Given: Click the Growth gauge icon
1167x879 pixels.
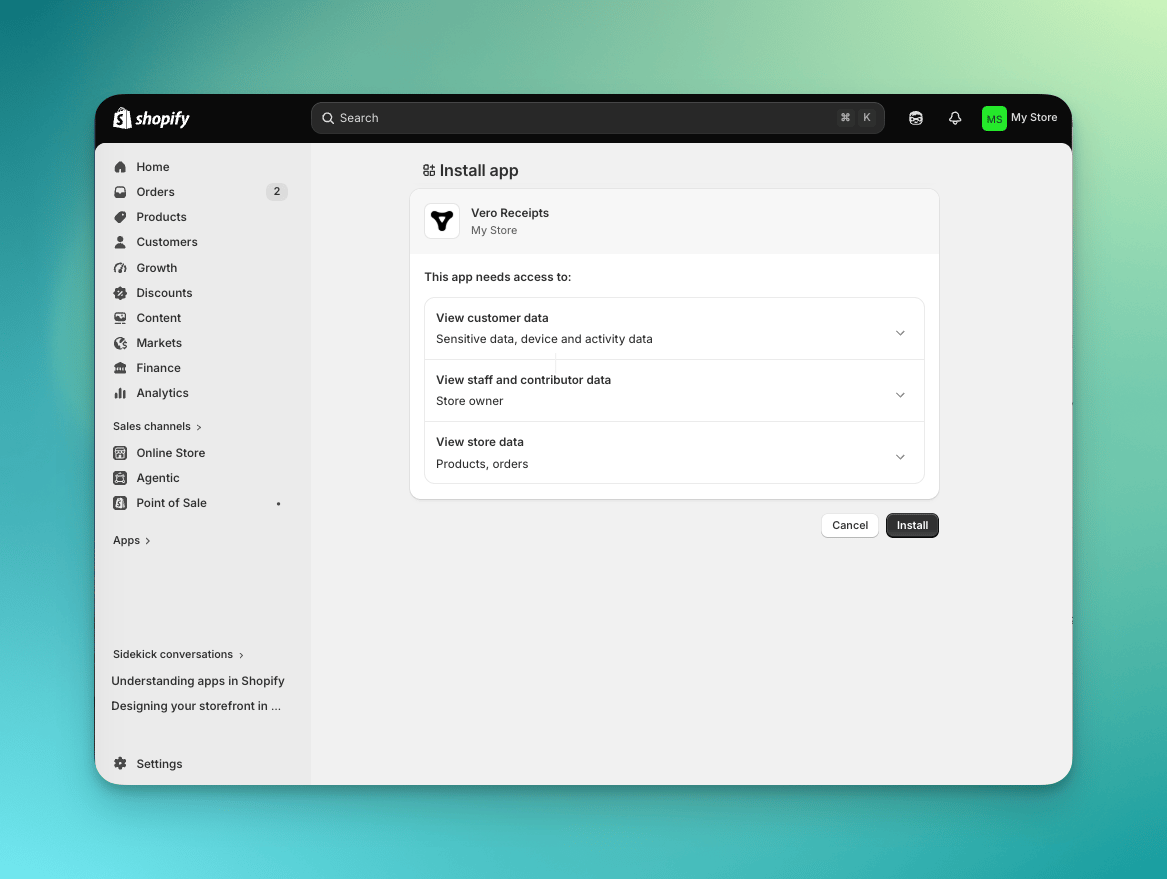Looking at the screenshot, I should [120, 267].
